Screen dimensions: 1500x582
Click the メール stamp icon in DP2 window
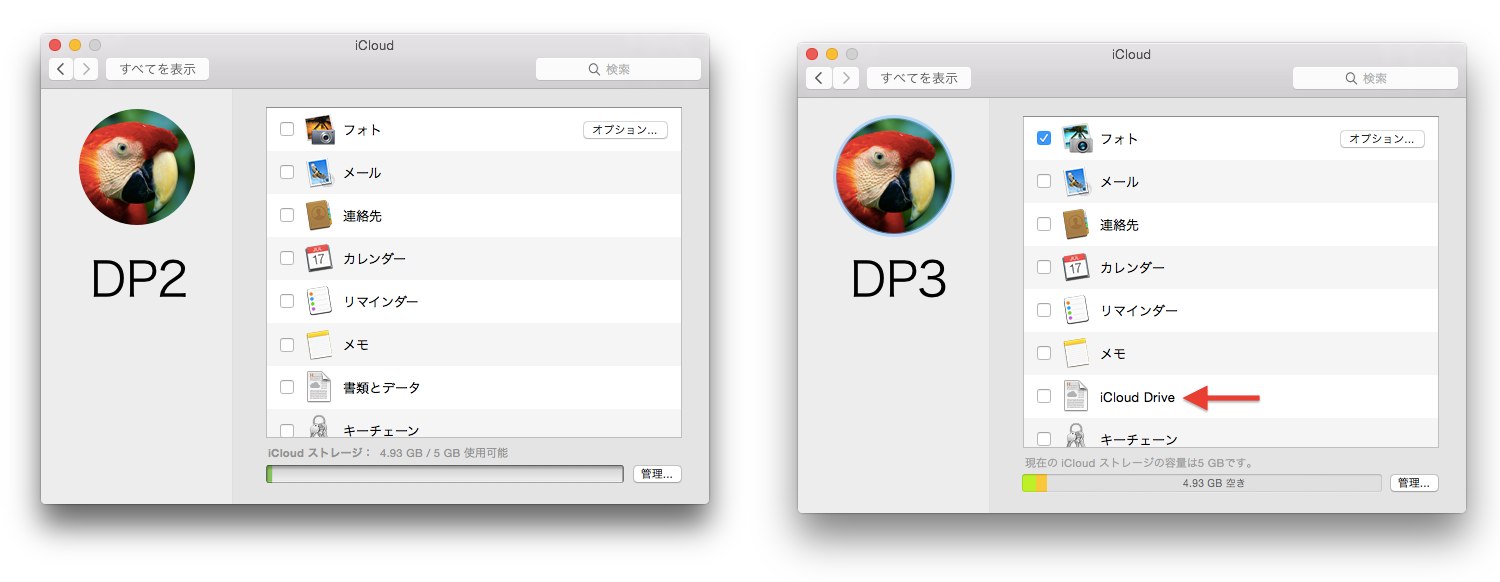pos(319,173)
